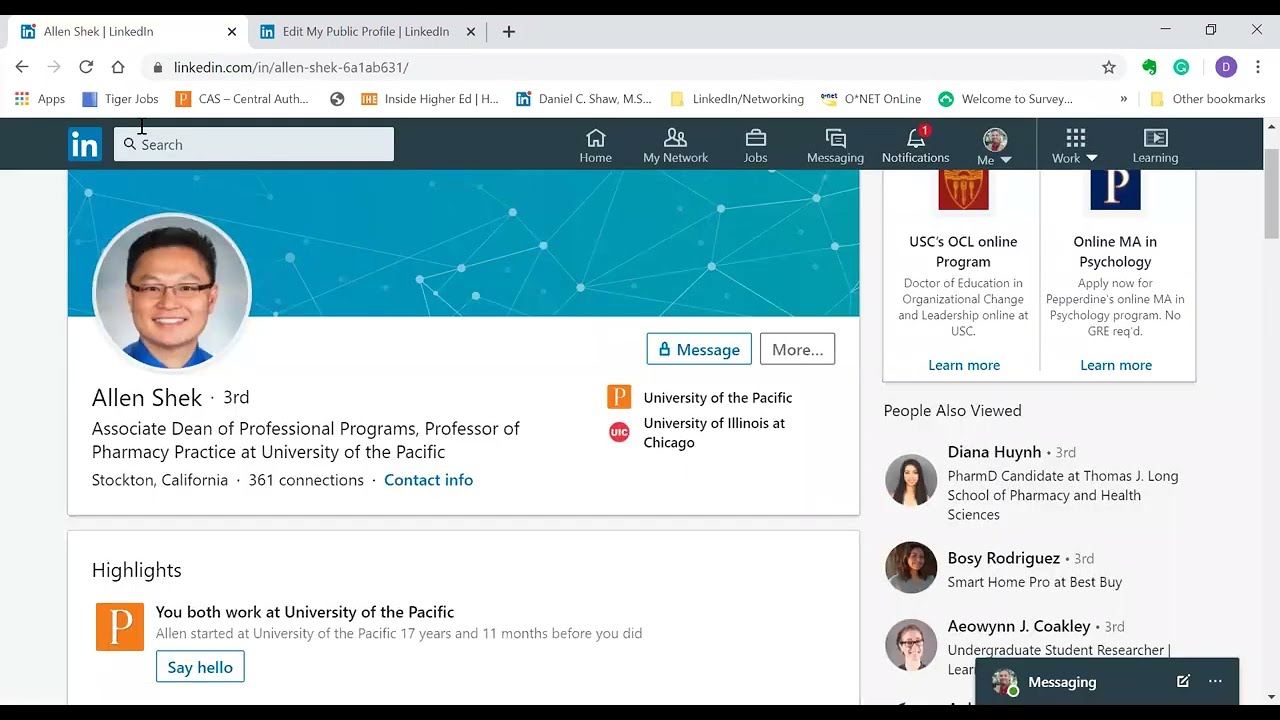
Task: Click Diana Huynh's profile photo
Action: (x=911, y=480)
